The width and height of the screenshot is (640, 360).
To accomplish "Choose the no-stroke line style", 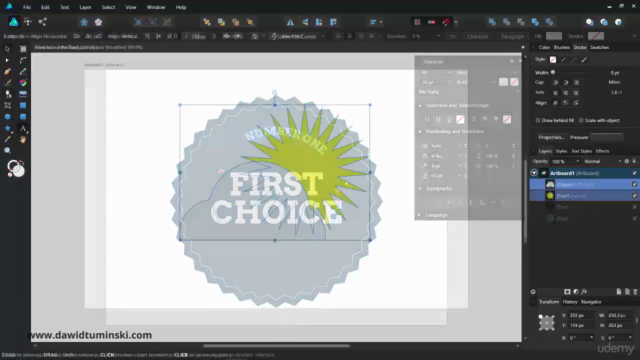I will [x=553, y=60].
